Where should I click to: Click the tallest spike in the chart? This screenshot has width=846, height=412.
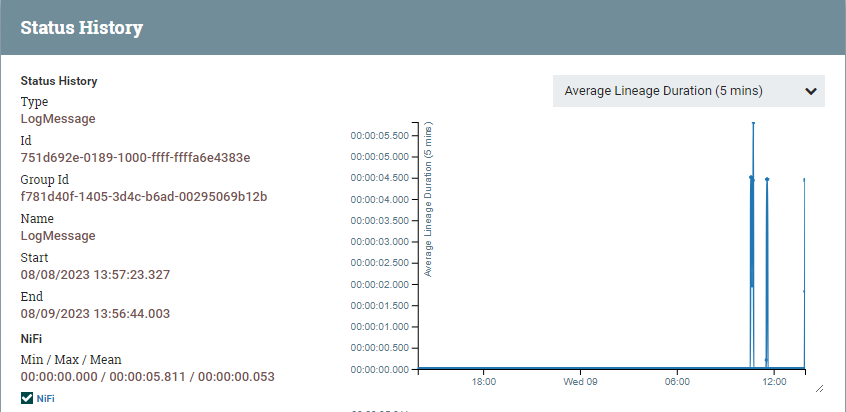pyautogui.click(x=753, y=124)
